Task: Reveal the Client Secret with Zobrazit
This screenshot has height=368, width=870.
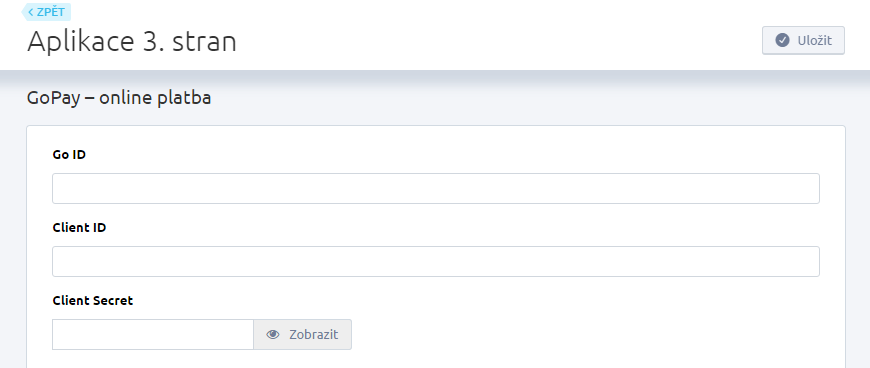Action: coord(302,335)
